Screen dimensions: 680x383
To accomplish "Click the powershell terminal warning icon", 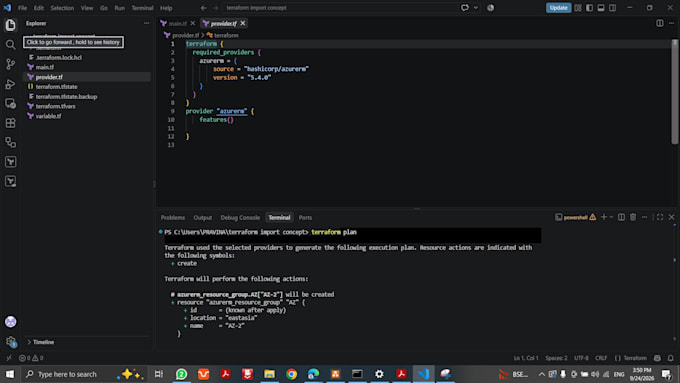I will 593,217.
